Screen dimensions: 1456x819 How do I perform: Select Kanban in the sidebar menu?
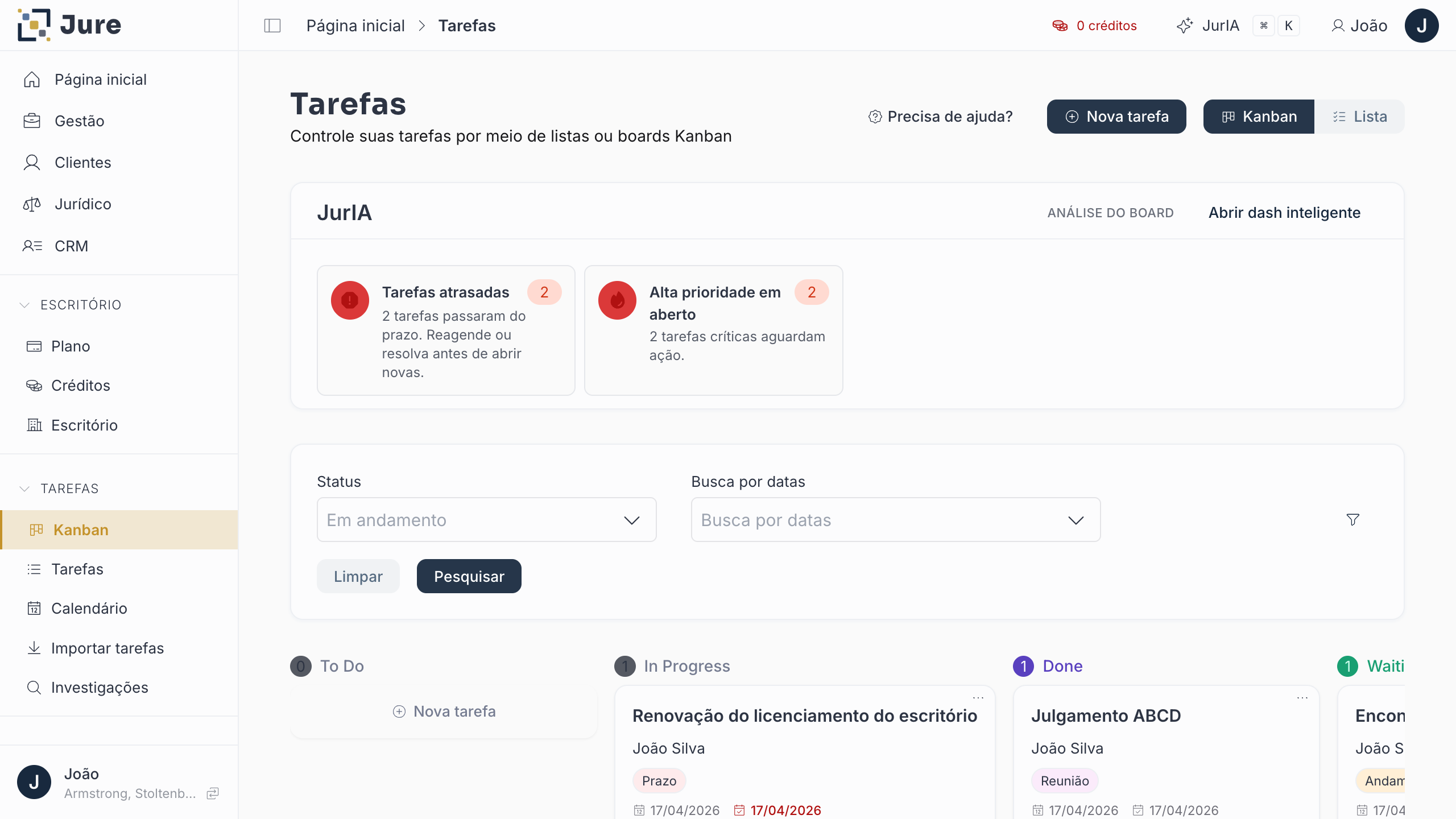[x=119, y=530]
